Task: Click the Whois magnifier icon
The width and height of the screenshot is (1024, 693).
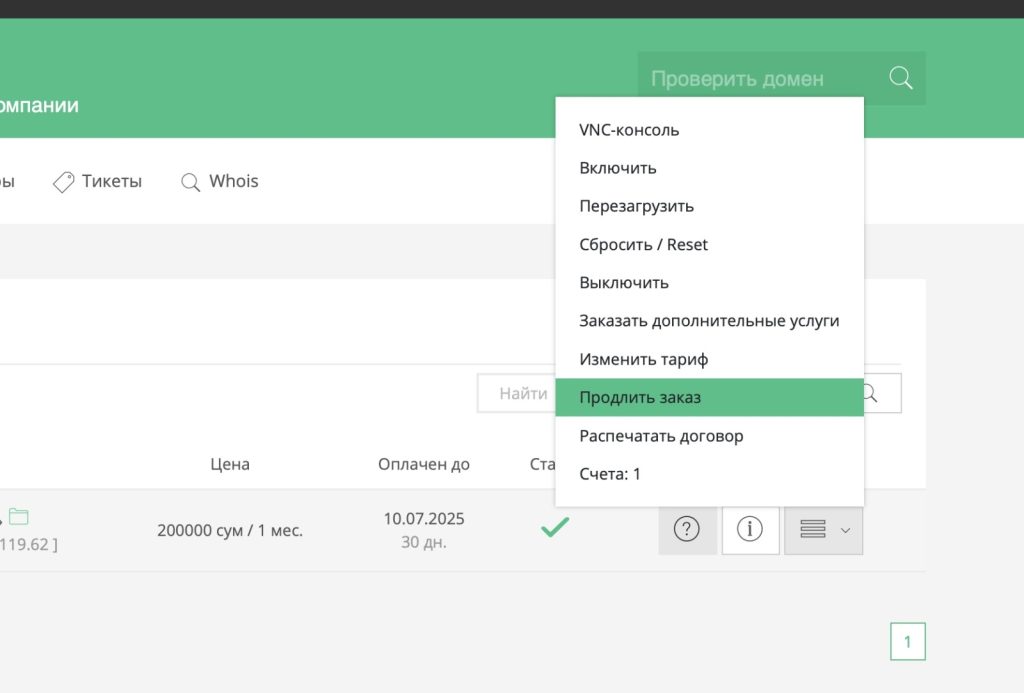Action: (x=190, y=182)
